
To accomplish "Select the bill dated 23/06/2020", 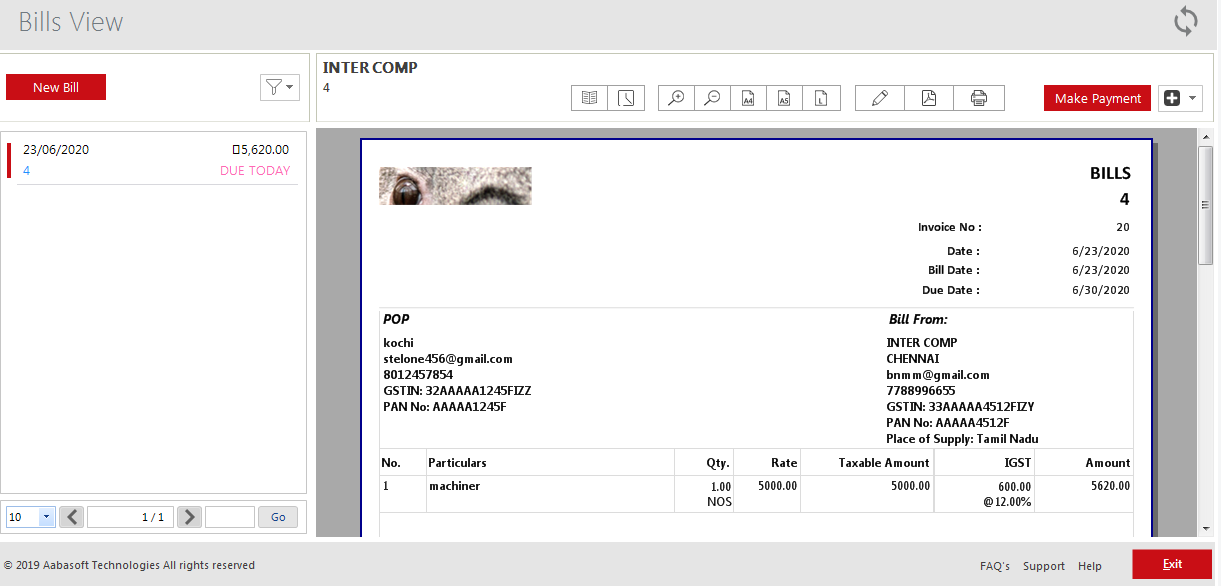I will point(155,160).
